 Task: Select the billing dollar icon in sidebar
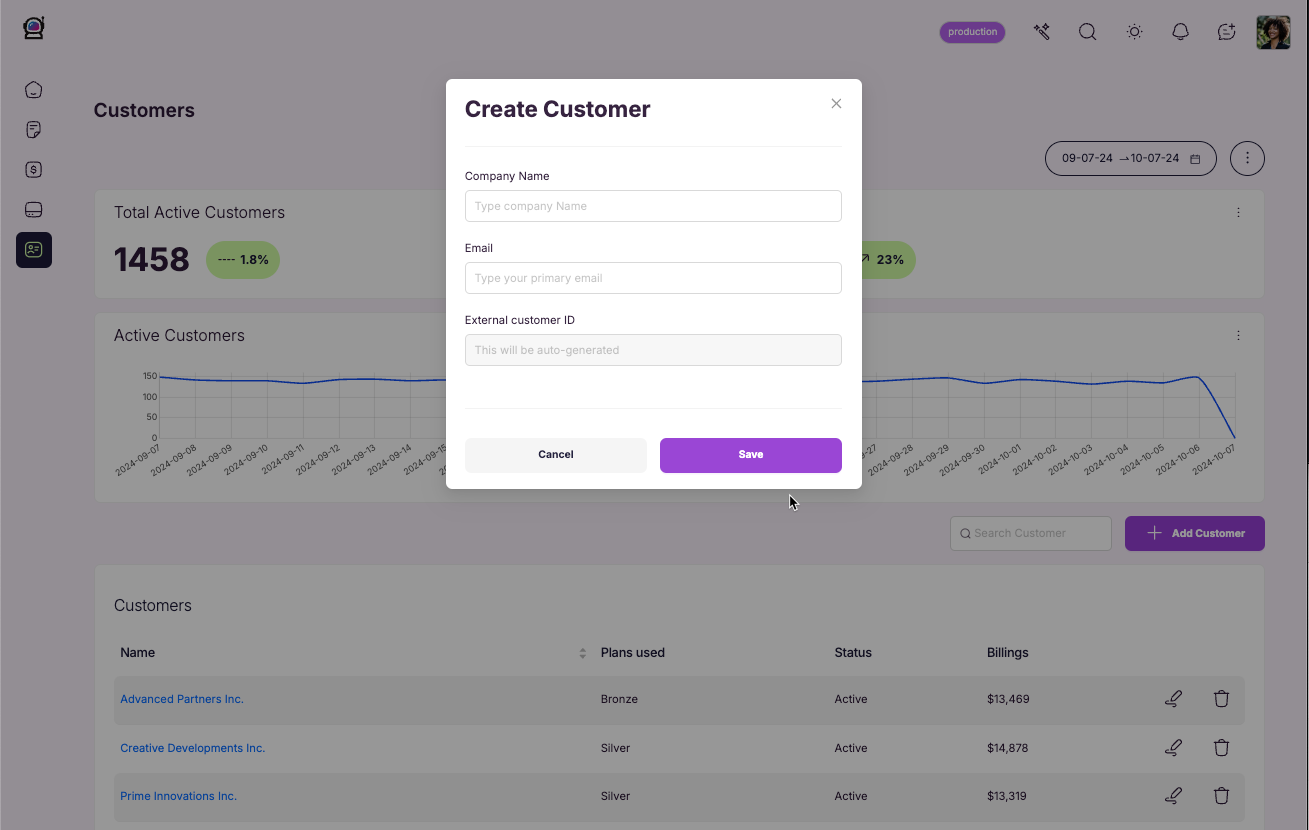(33, 169)
